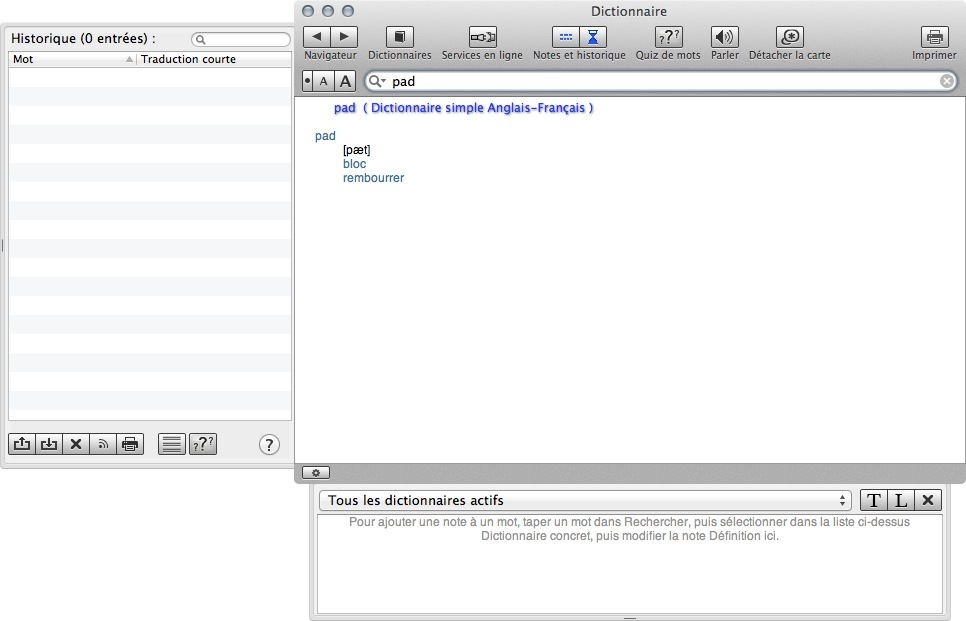Click the list view lines icon
This screenshot has width=966, height=621.
click(x=172, y=444)
